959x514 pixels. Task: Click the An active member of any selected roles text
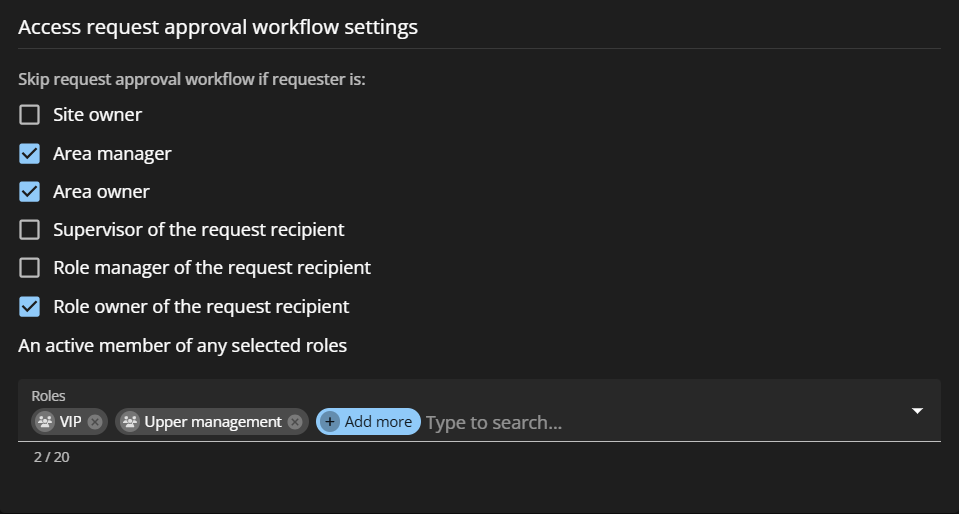[182, 346]
